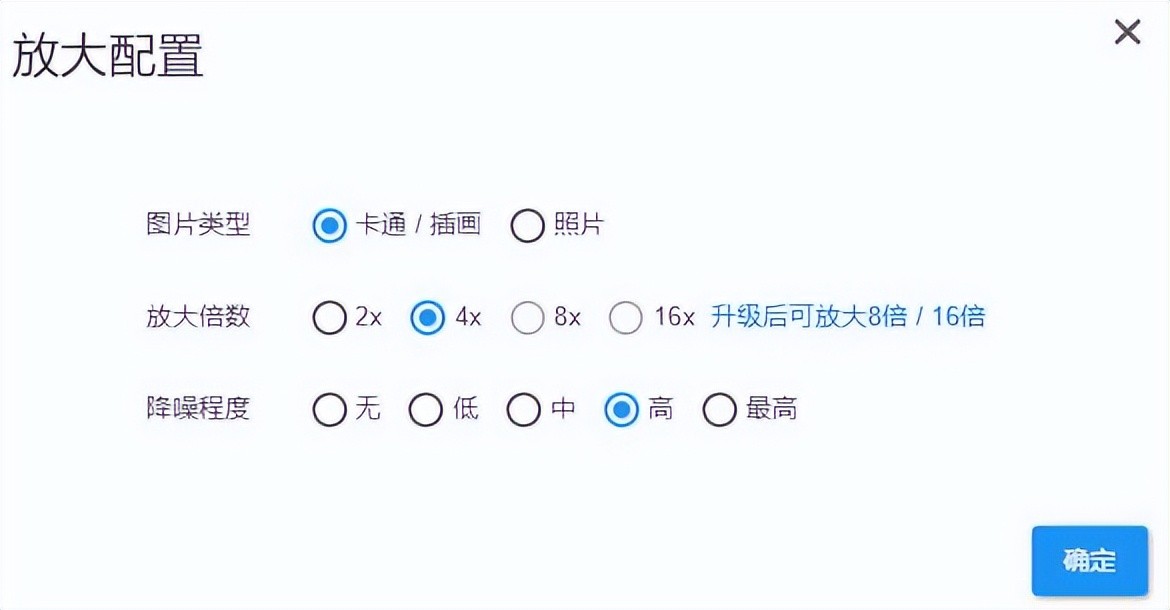The height and width of the screenshot is (610, 1170).
Task: Click the 照片 text beside its radio
Action: click(578, 225)
